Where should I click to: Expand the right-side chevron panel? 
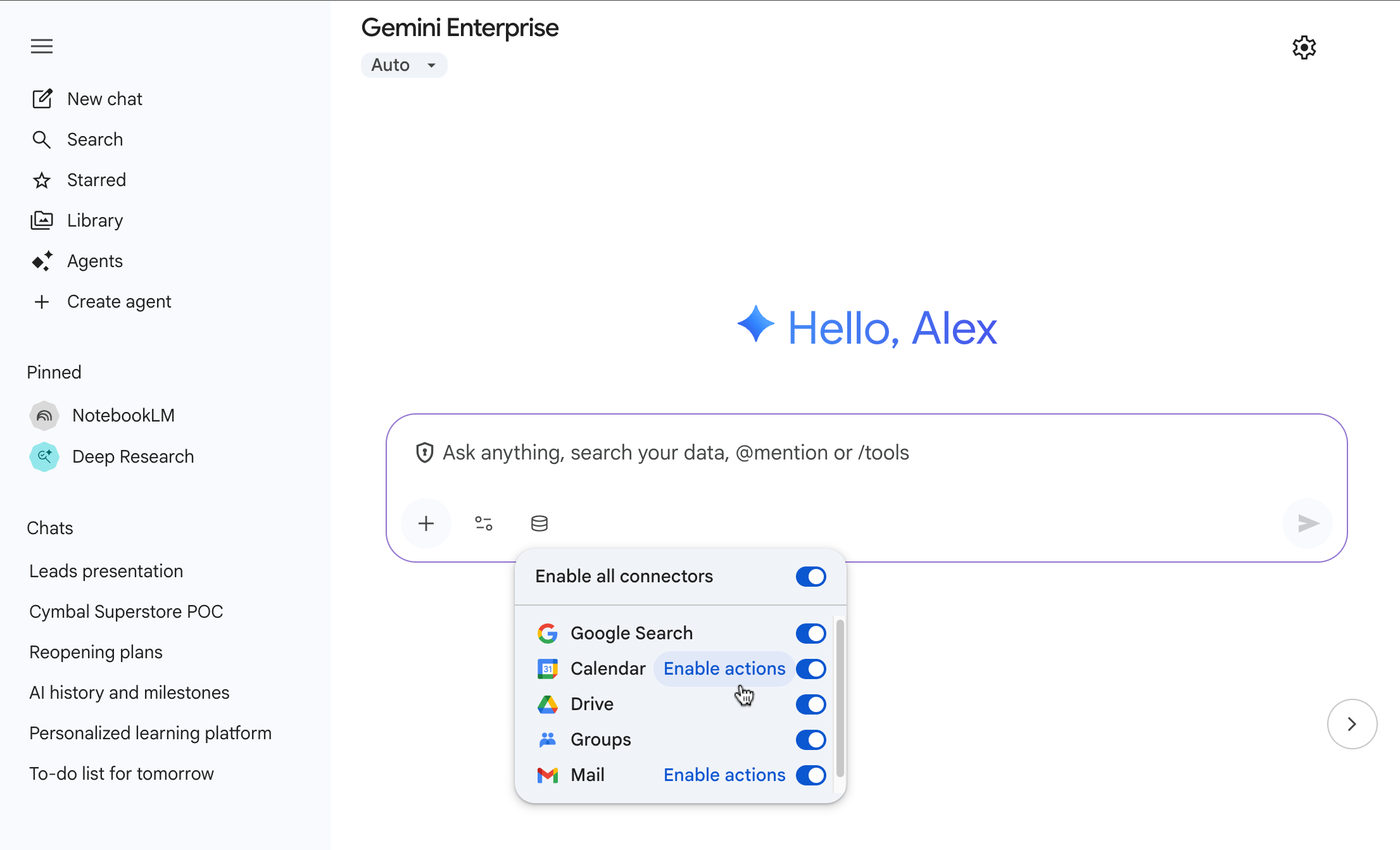pos(1352,724)
